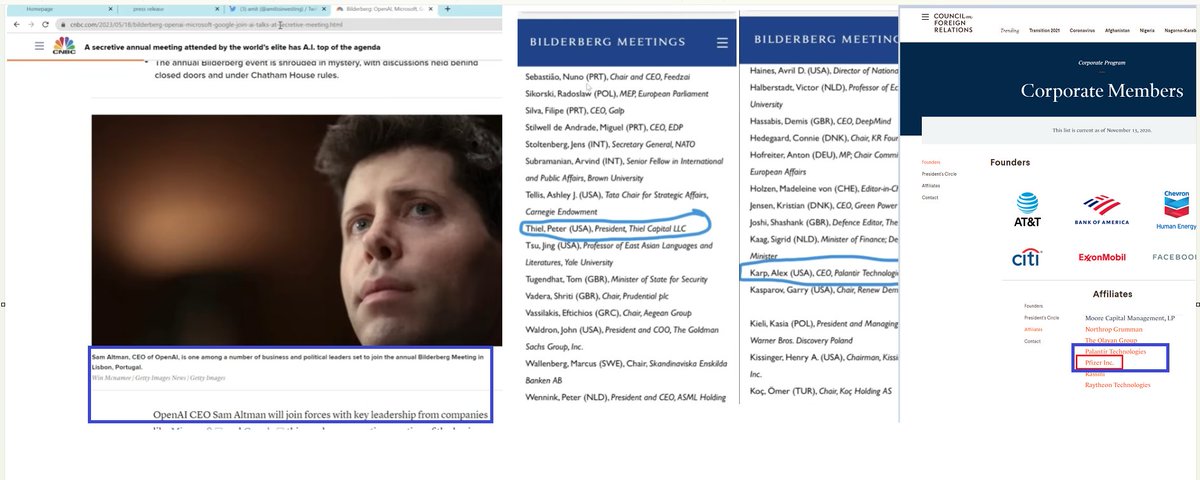This screenshot has width=1200, height=480.
Task: Open the Sam Altman photo
Action: click(x=296, y=230)
